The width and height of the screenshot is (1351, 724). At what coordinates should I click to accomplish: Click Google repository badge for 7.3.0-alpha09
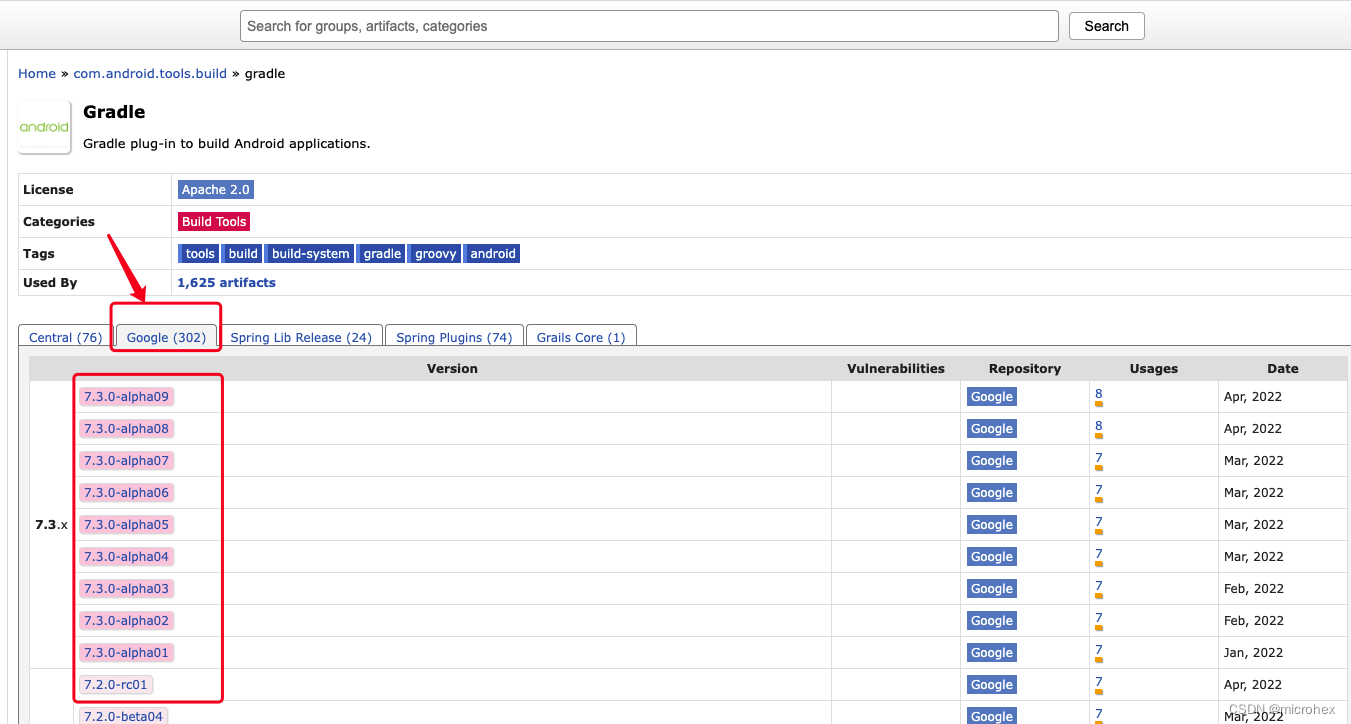[992, 397]
